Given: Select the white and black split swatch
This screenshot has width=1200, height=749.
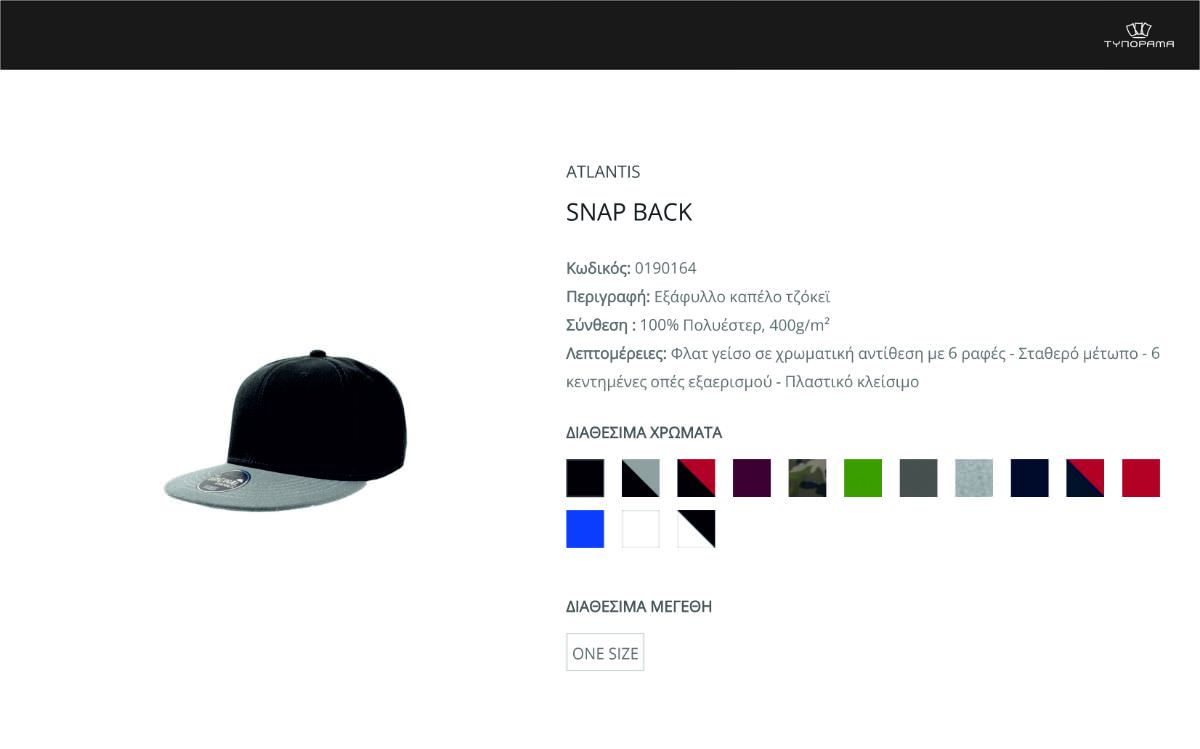Looking at the screenshot, I should [x=696, y=529].
